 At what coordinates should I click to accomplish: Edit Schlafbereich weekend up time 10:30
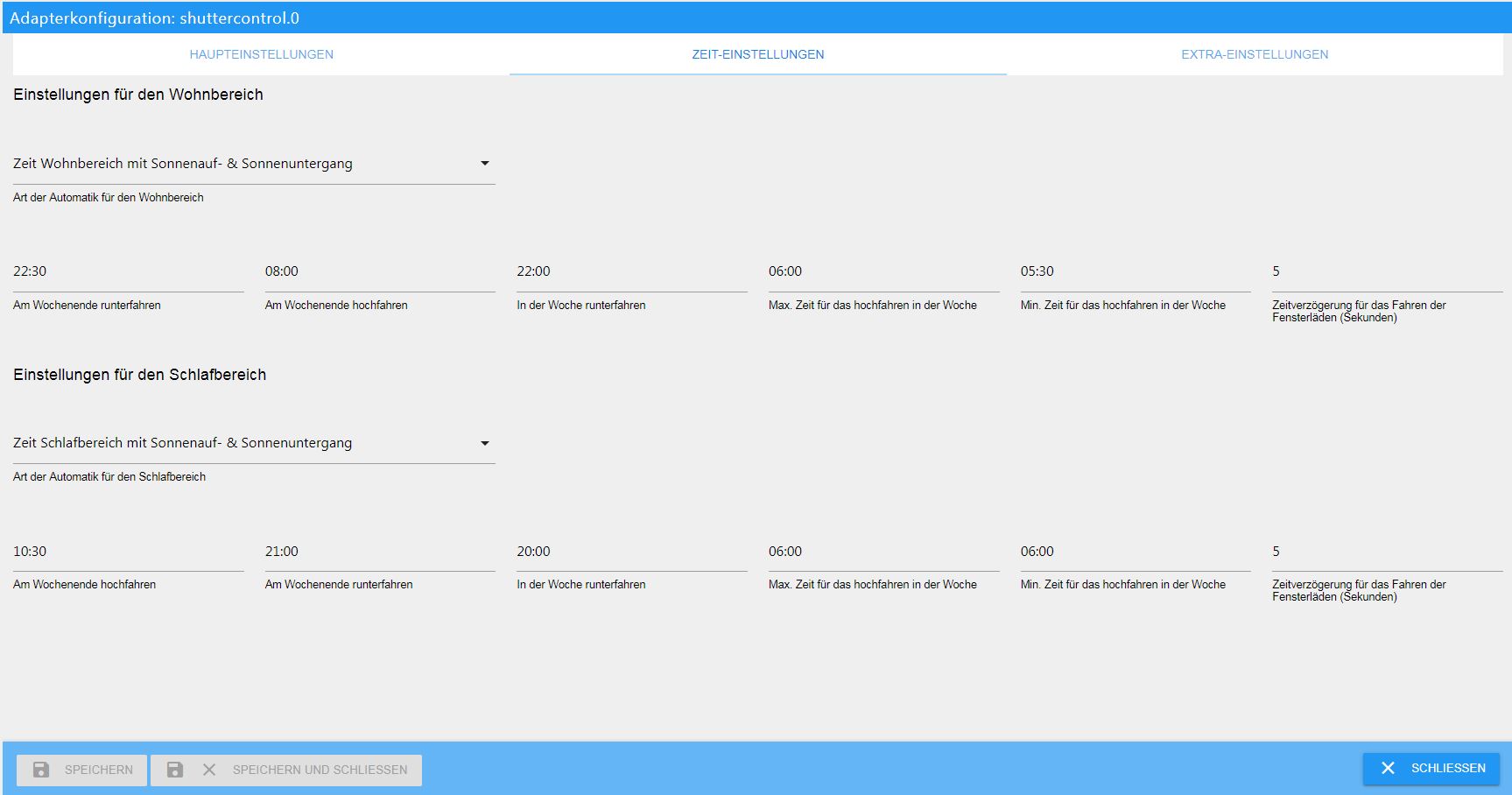coord(129,552)
